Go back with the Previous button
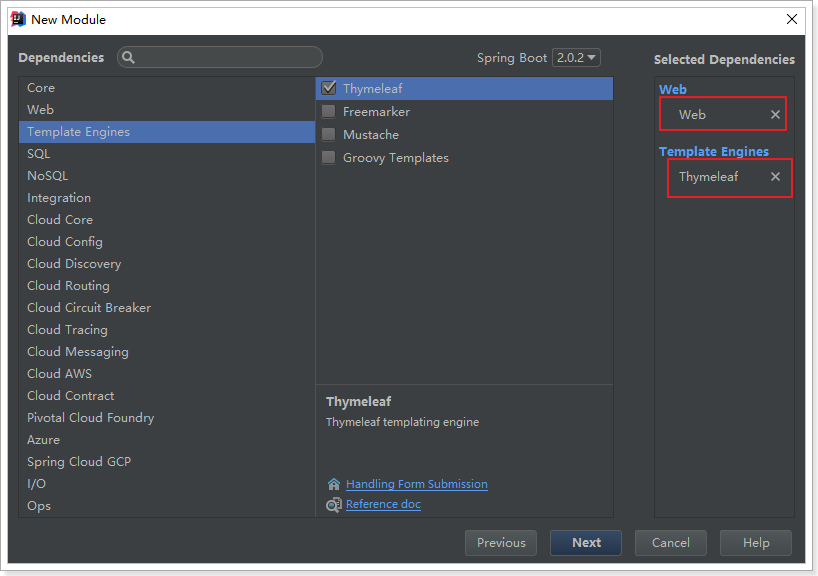818x576 pixels. point(501,543)
